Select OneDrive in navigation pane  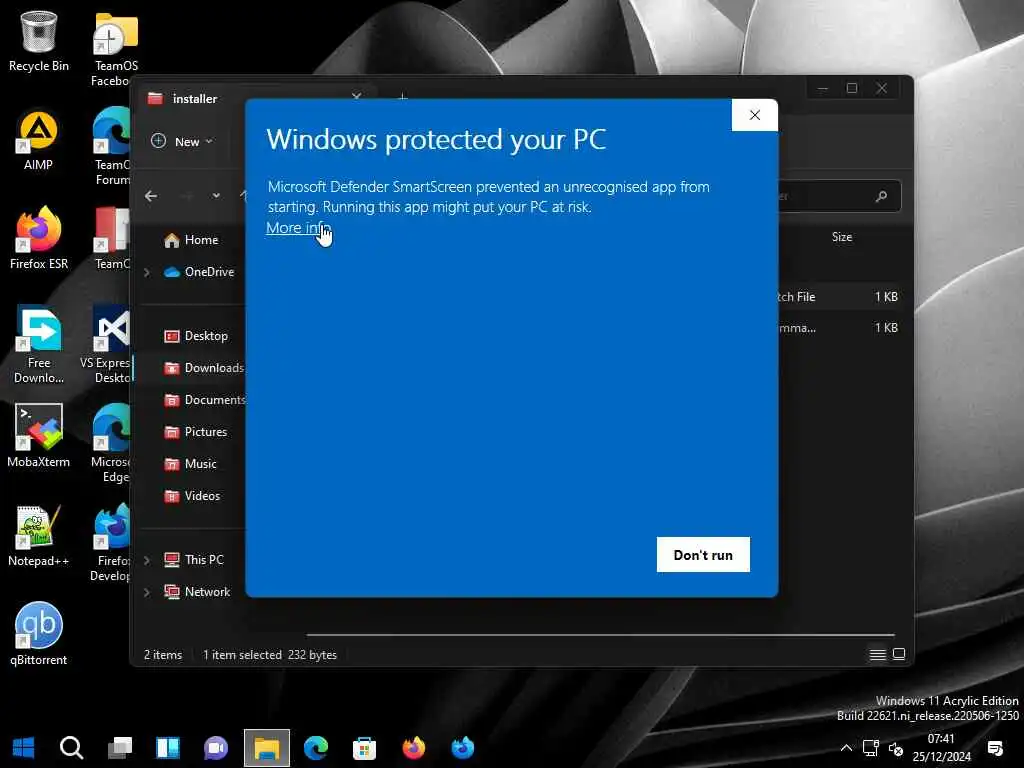click(x=199, y=272)
